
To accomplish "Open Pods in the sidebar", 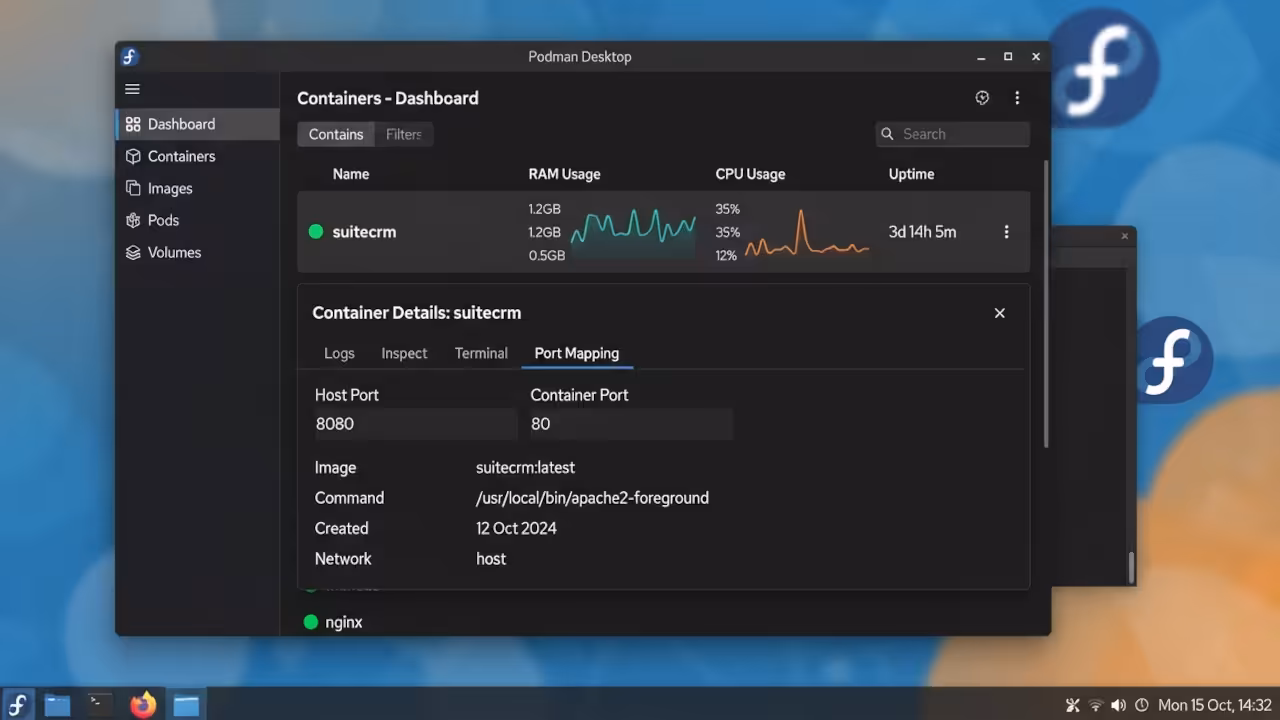I will [198, 220].
